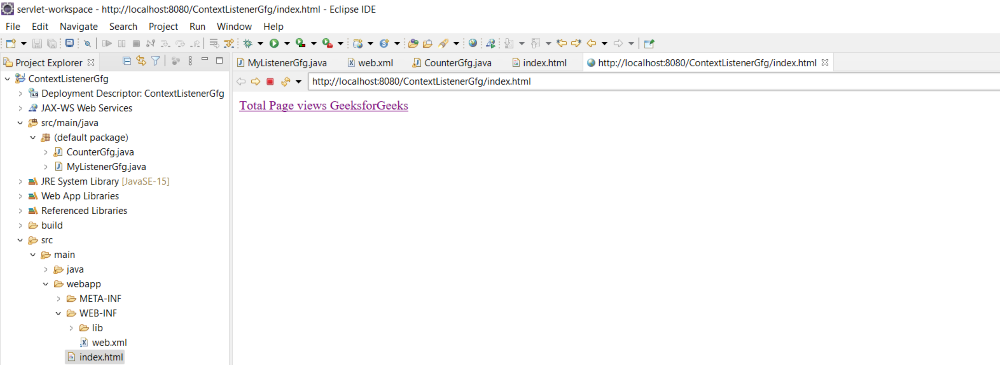Image resolution: width=1000 pixels, height=365 pixels.
Task: Close the localhost browser tab
Action: [x=824, y=63]
